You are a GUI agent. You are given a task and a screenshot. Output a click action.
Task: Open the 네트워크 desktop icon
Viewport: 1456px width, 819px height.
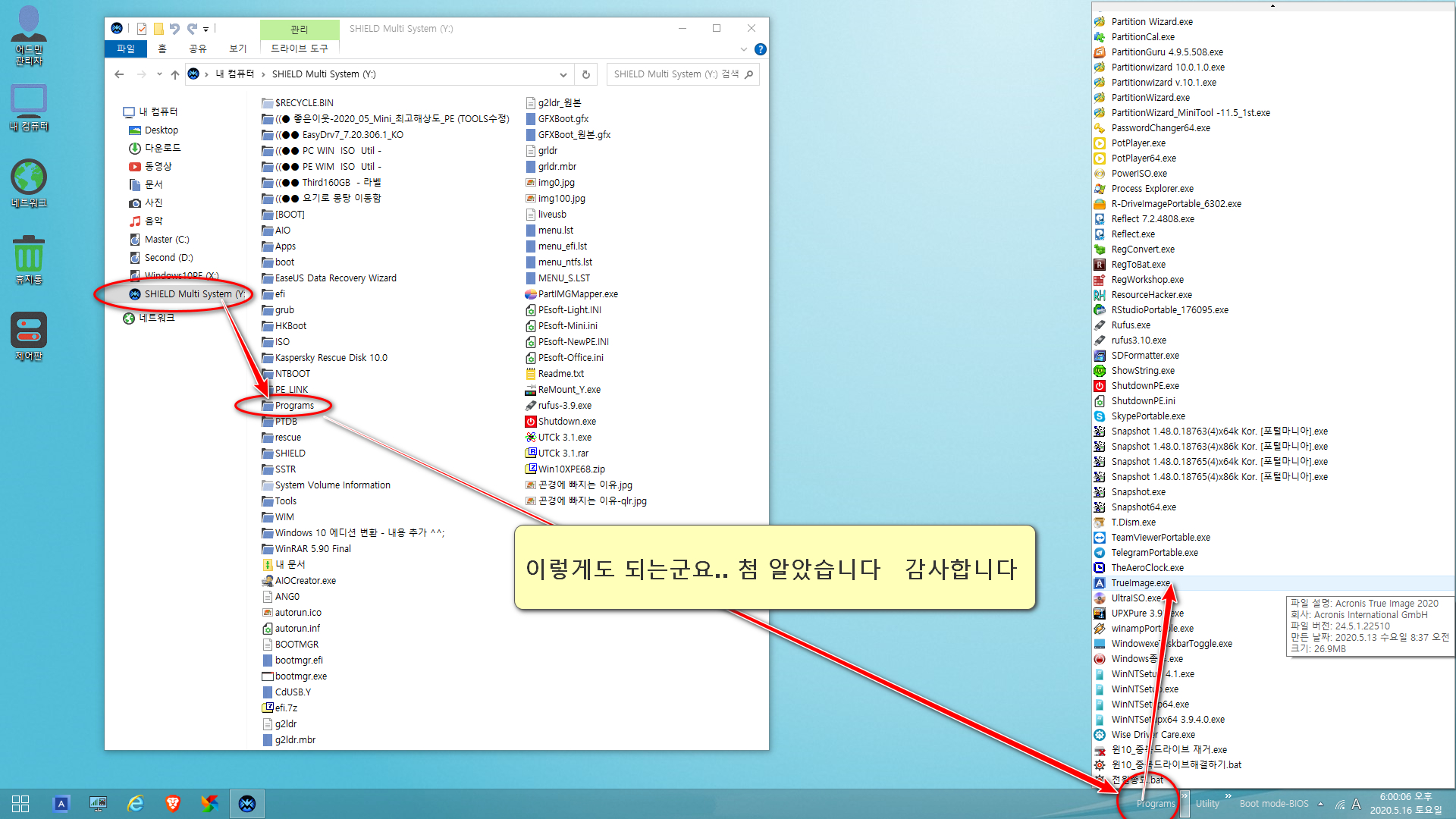click(29, 184)
